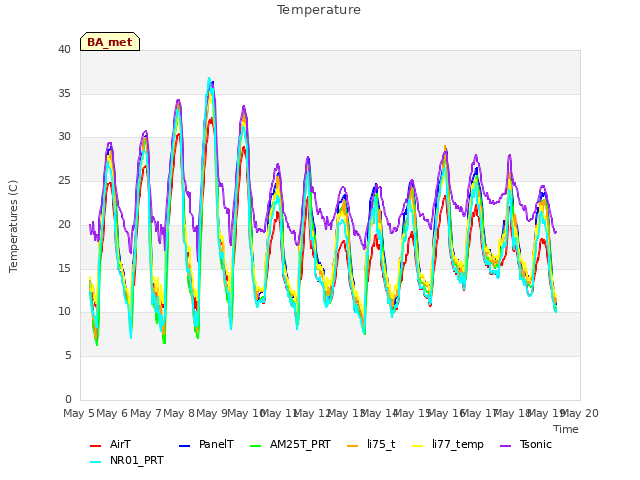Select the NR01_PRT legend label
This screenshot has width=640, height=480.
tap(137, 460)
